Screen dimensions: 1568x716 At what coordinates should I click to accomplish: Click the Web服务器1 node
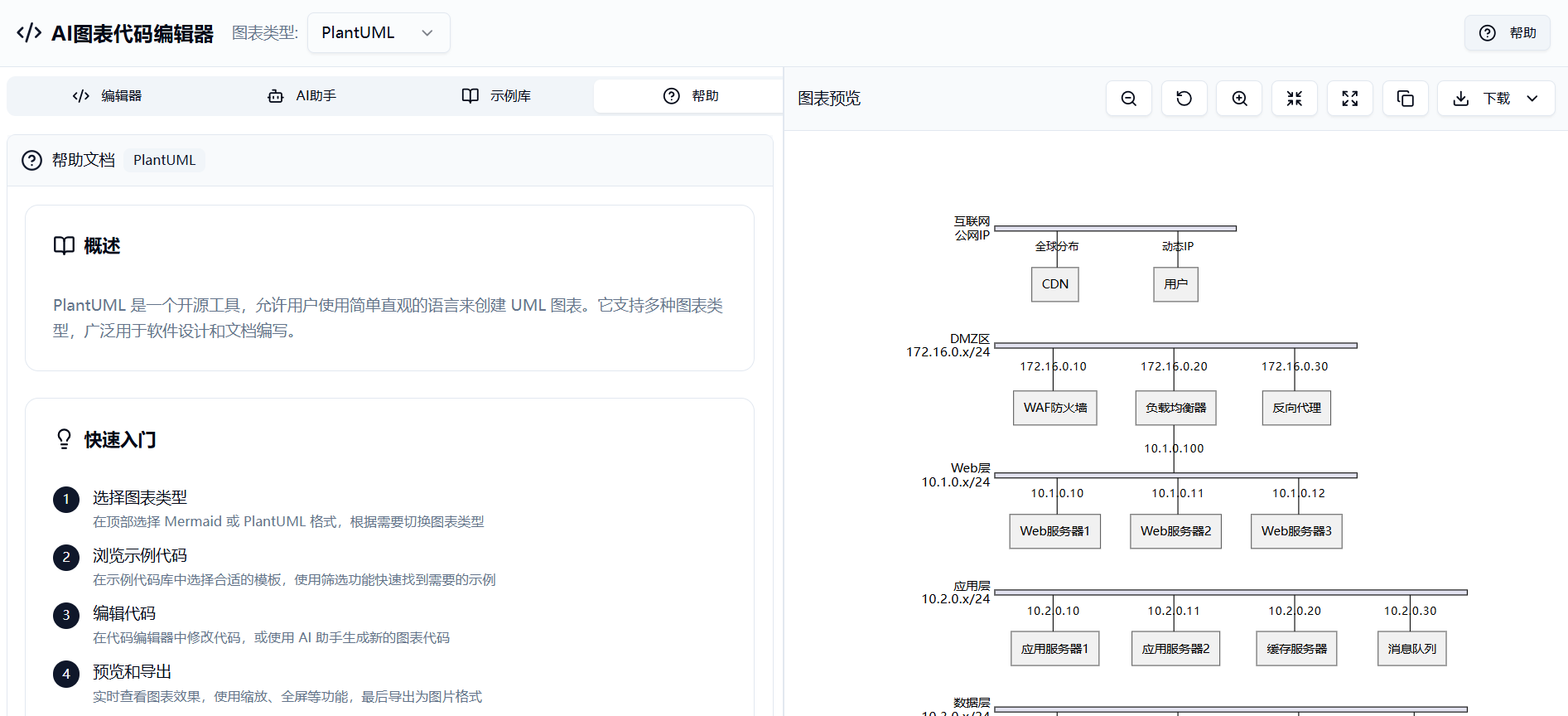(1055, 531)
